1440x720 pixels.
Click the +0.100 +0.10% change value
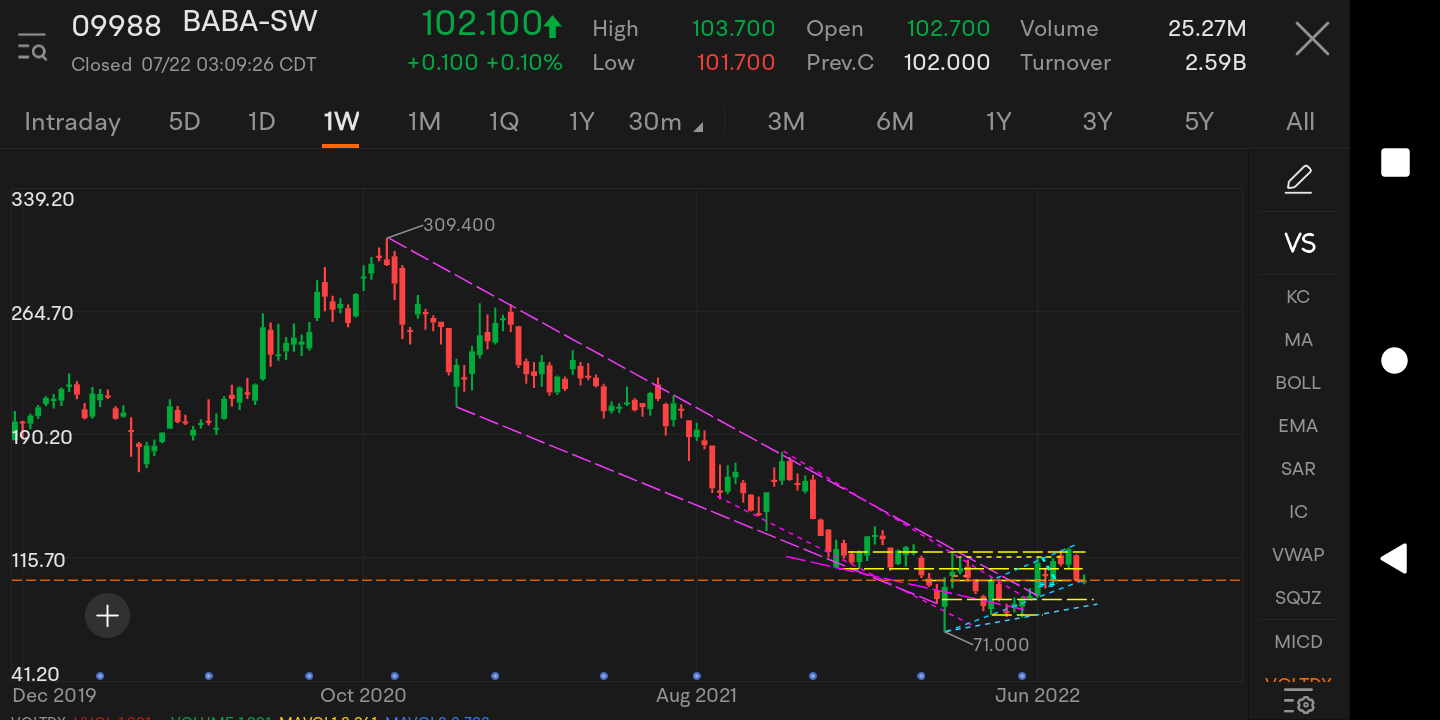(x=484, y=63)
